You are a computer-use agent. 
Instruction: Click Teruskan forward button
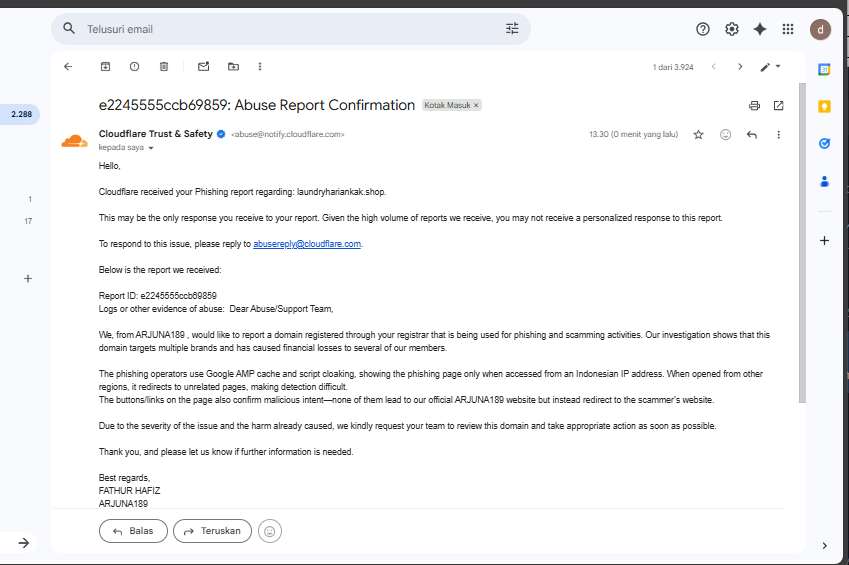coord(212,531)
